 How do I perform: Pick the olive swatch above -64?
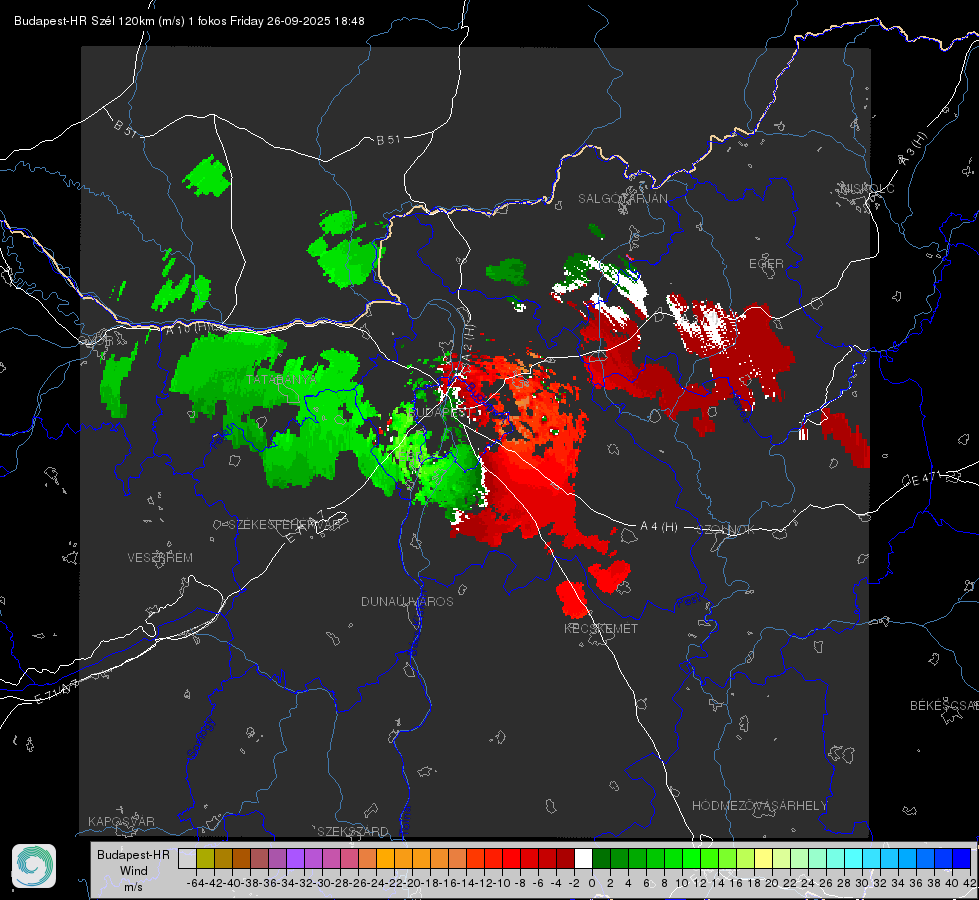pos(205,858)
